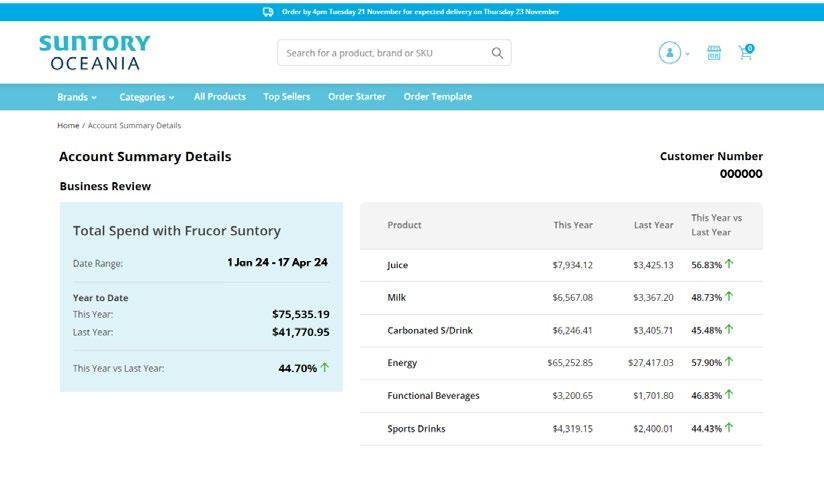Image resolution: width=824 pixels, height=496 pixels.
Task: Click the $3,367.20 Milk last year value
Action: (x=653, y=297)
